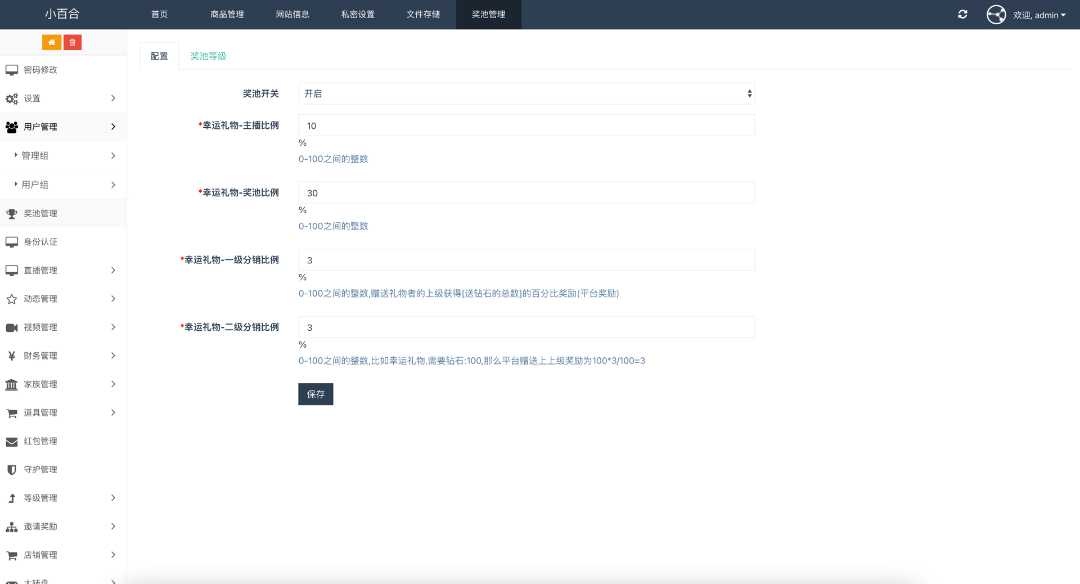
Task: Click the star icon beside 动态管理
Action: pyautogui.click(x=12, y=299)
